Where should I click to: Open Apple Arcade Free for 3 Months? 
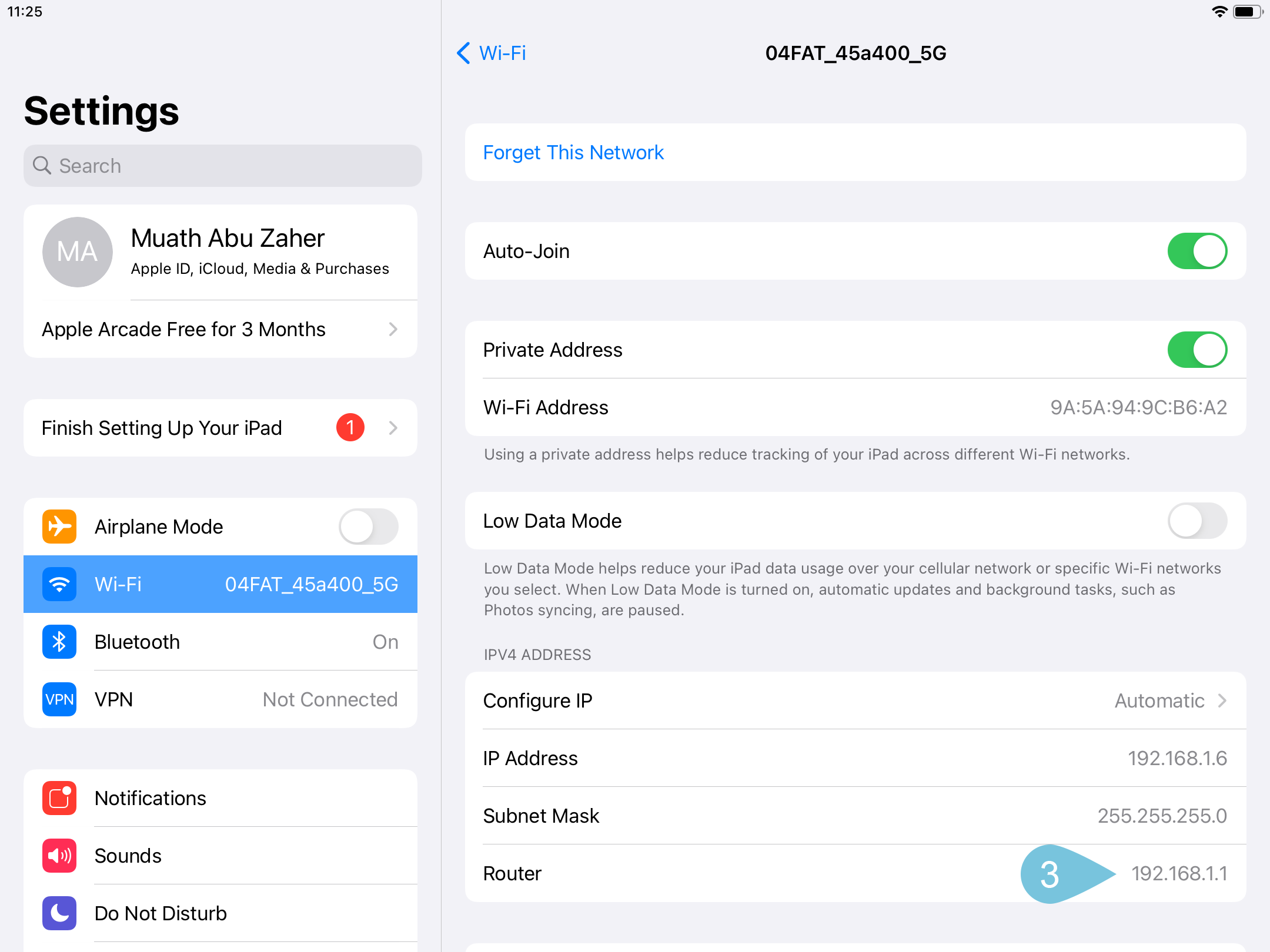[220, 329]
